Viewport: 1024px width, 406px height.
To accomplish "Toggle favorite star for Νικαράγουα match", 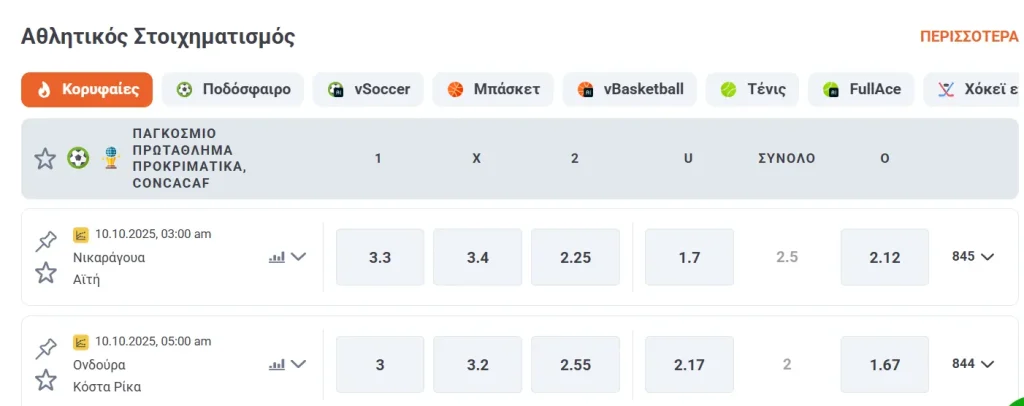I will pyautogui.click(x=46, y=273).
